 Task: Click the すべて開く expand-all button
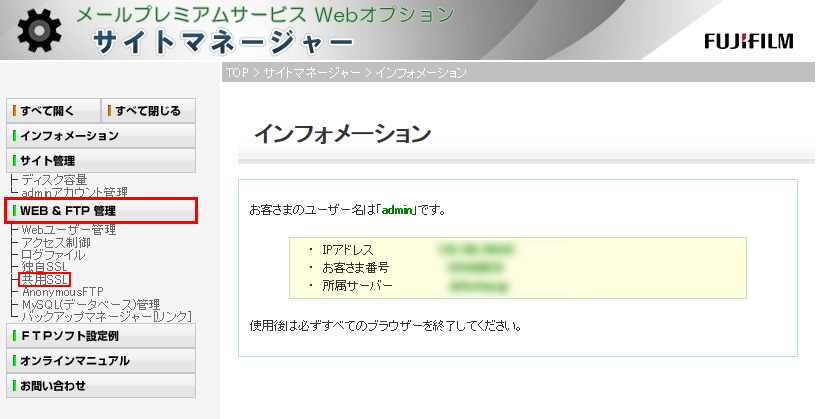coord(52,110)
